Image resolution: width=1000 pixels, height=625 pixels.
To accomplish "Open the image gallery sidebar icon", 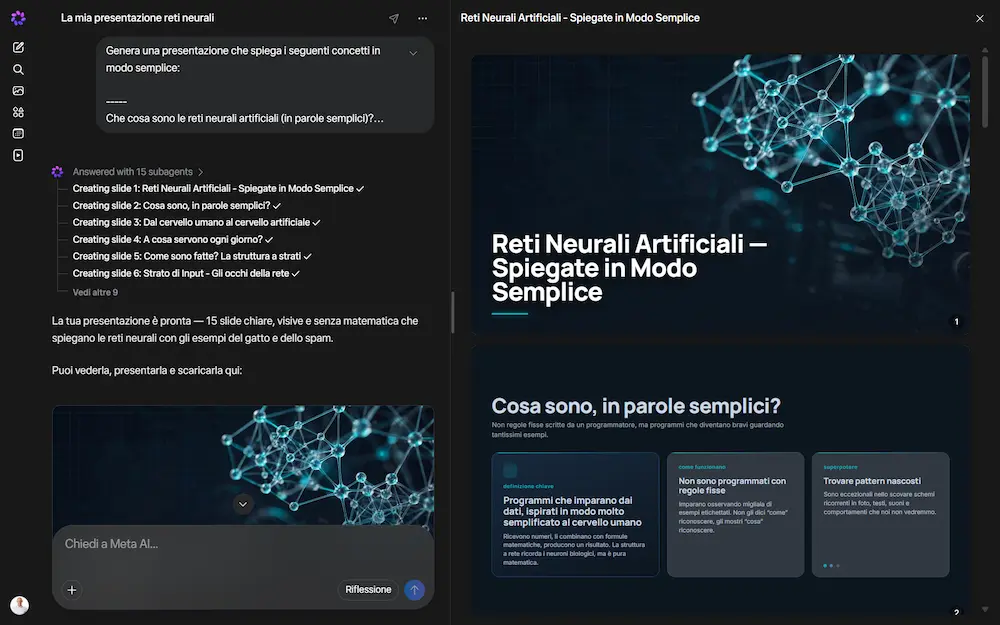I will pos(18,91).
